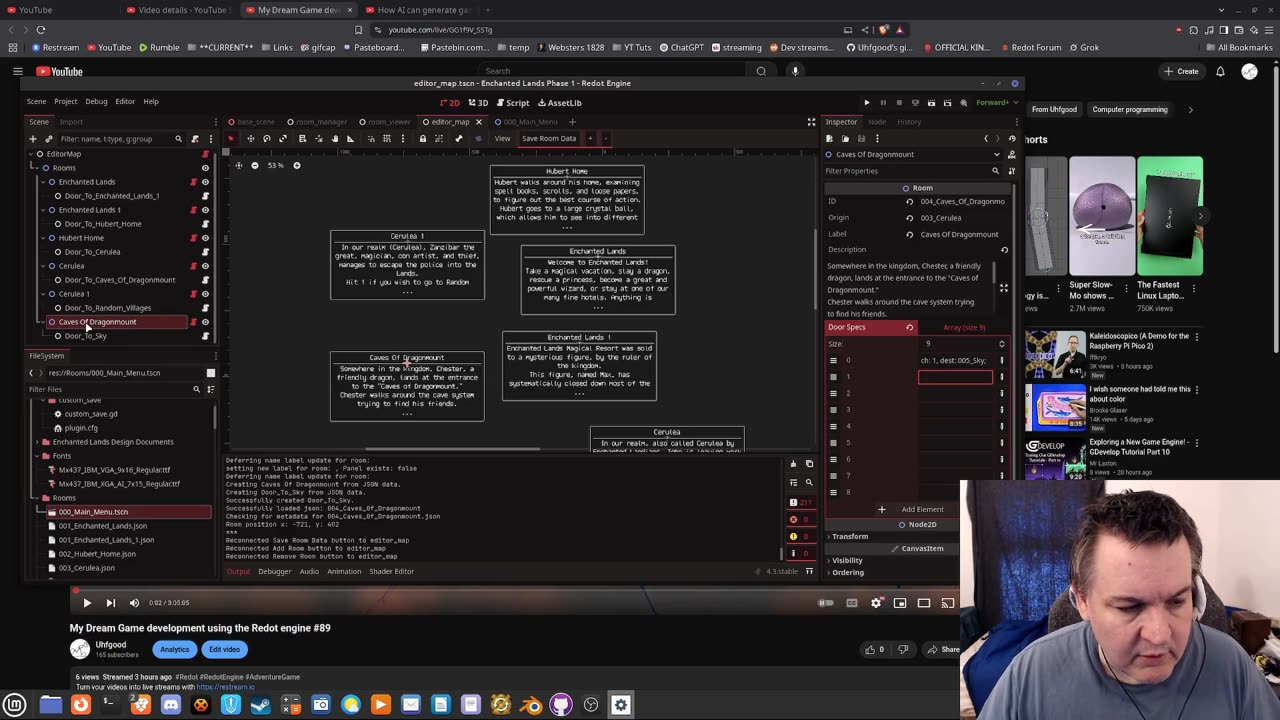Open the AssetLib workspace
Viewport: 1280px width, 720px height.
(x=558, y=102)
